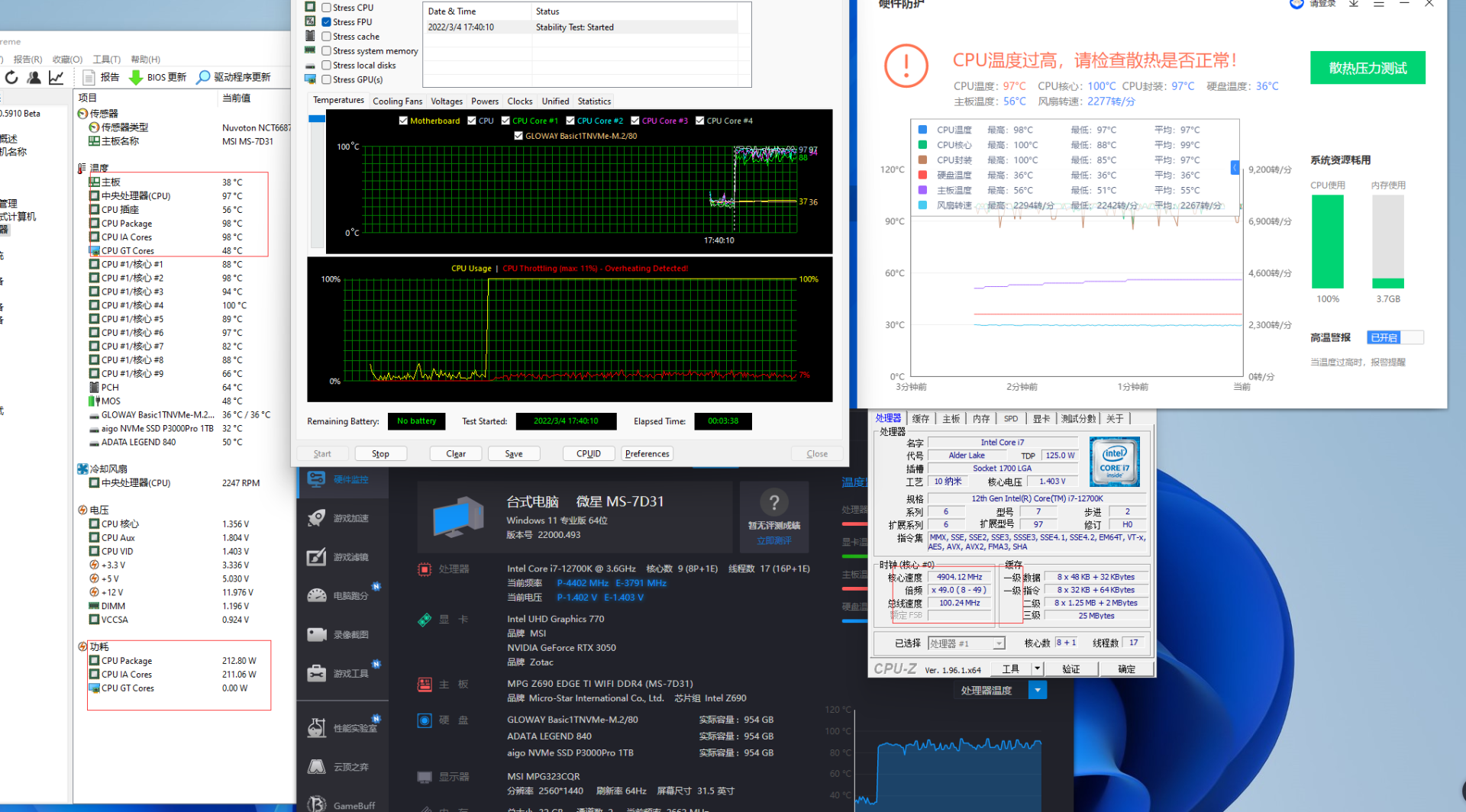Open 性能实验室 flask item in sidebar
Image resolution: width=1466 pixels, height=812 pixels.
(342, 728)
